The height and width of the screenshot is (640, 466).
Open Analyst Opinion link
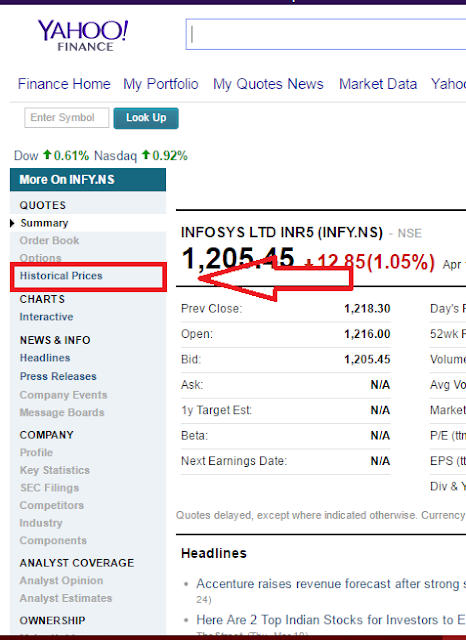(x=61, y=580)
